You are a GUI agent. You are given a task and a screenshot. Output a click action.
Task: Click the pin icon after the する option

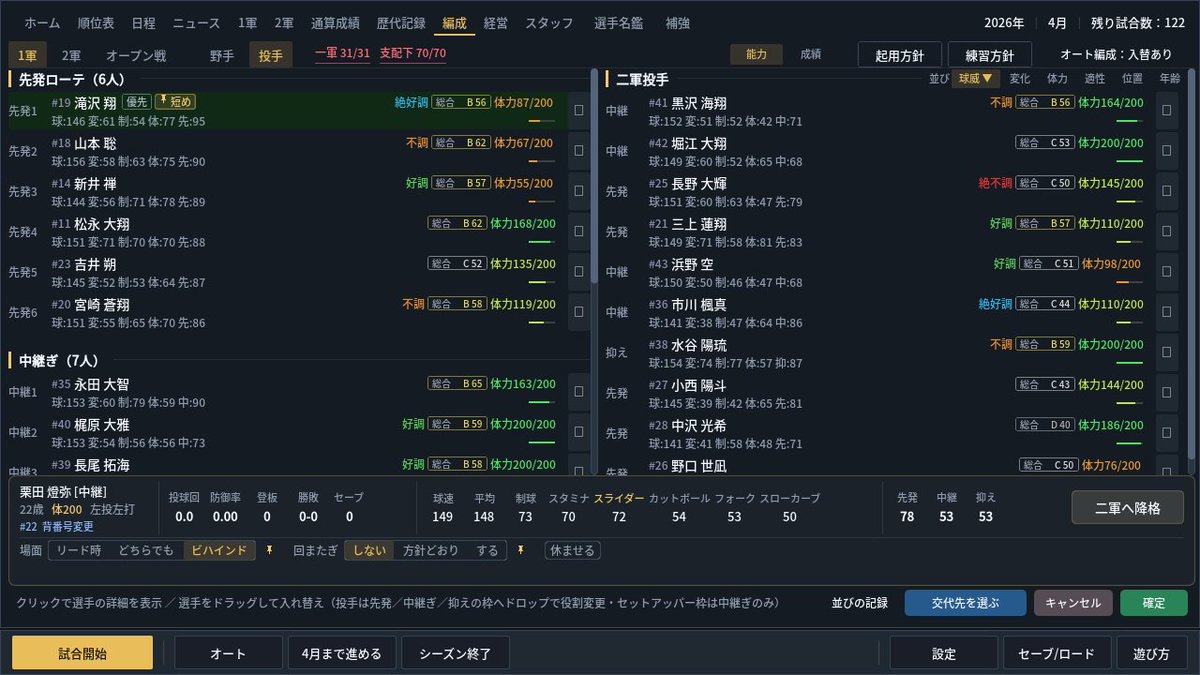pos(519,550)
